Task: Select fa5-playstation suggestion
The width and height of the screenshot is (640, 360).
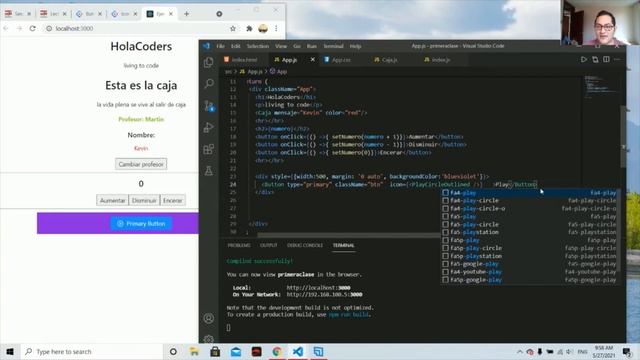Action: 530,232
